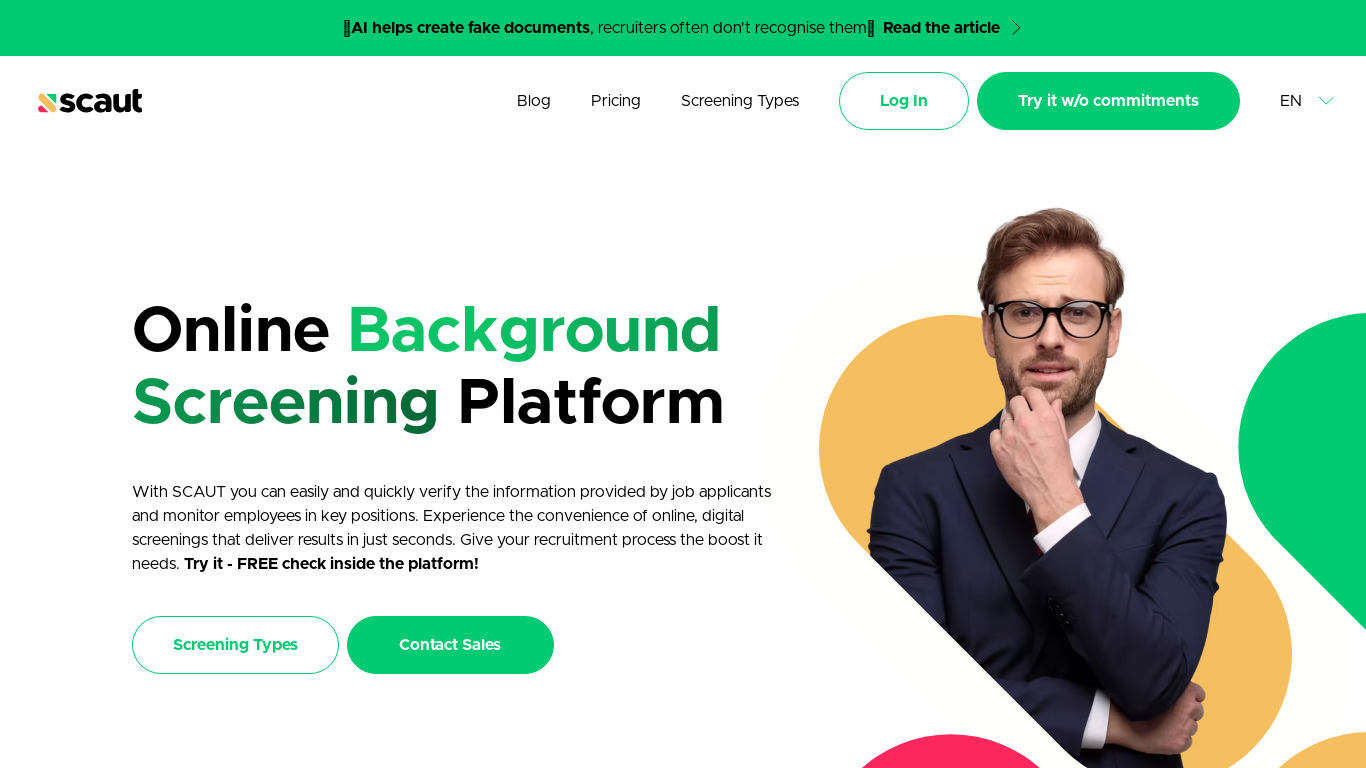Click the Log In button
1366x768 pixels.
point(904,101)
